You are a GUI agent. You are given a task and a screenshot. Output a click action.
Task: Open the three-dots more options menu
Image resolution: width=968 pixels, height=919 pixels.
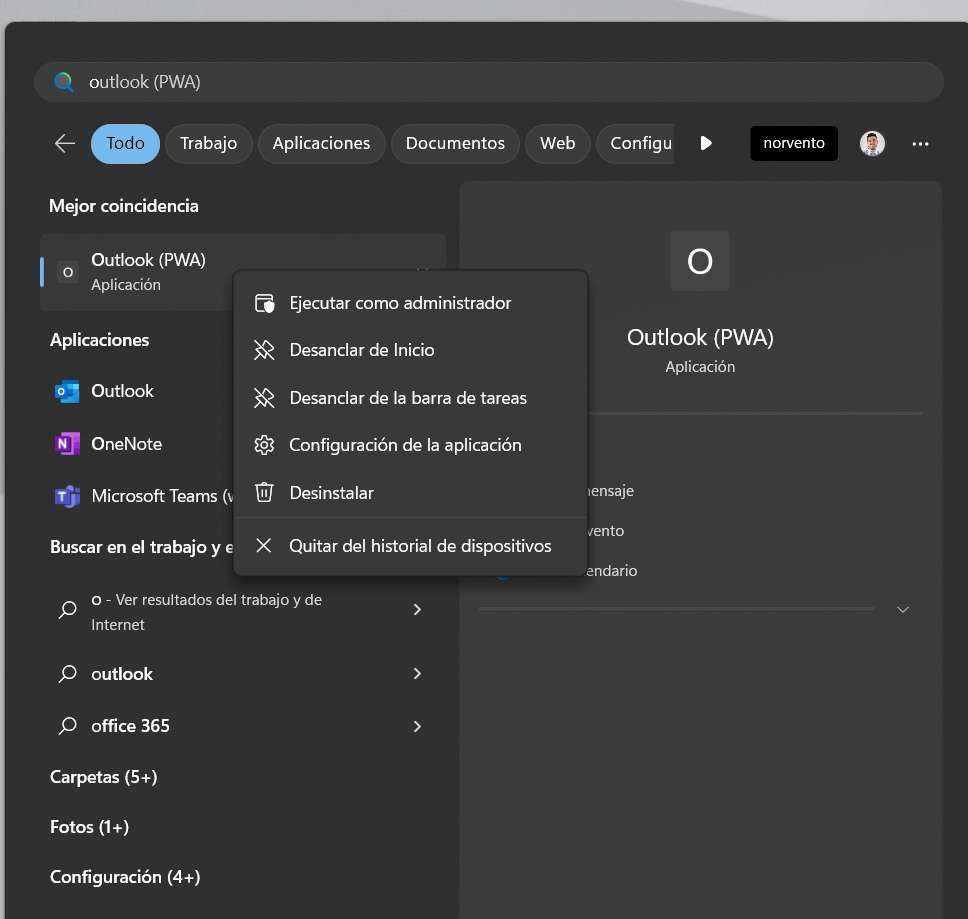pos(920,144)
